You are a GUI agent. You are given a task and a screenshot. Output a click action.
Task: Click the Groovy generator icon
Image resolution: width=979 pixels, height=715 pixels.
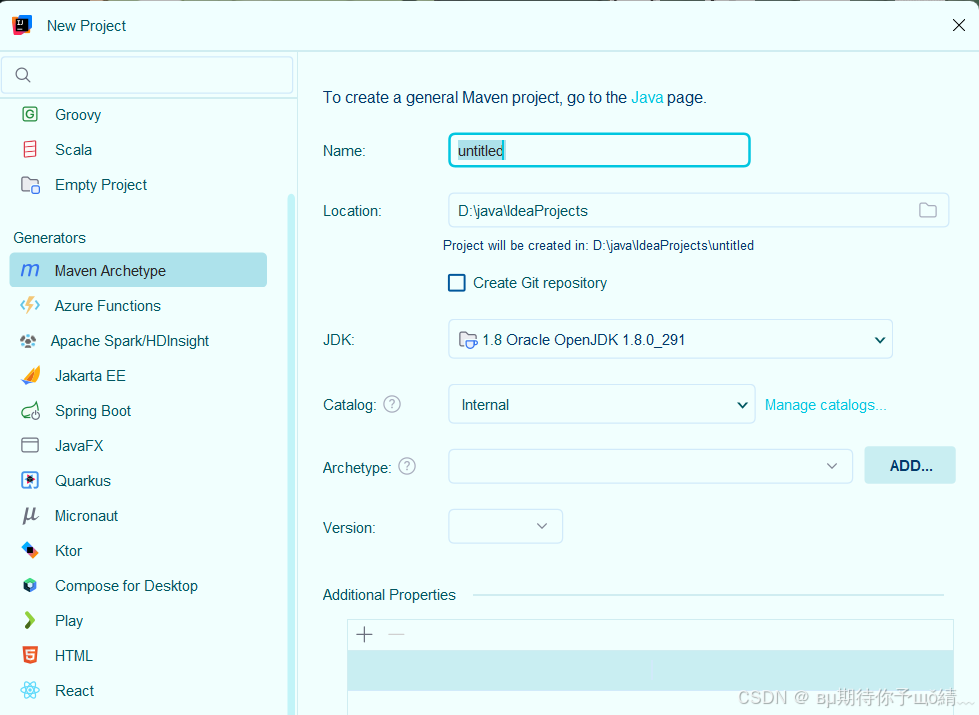(30, 114)
